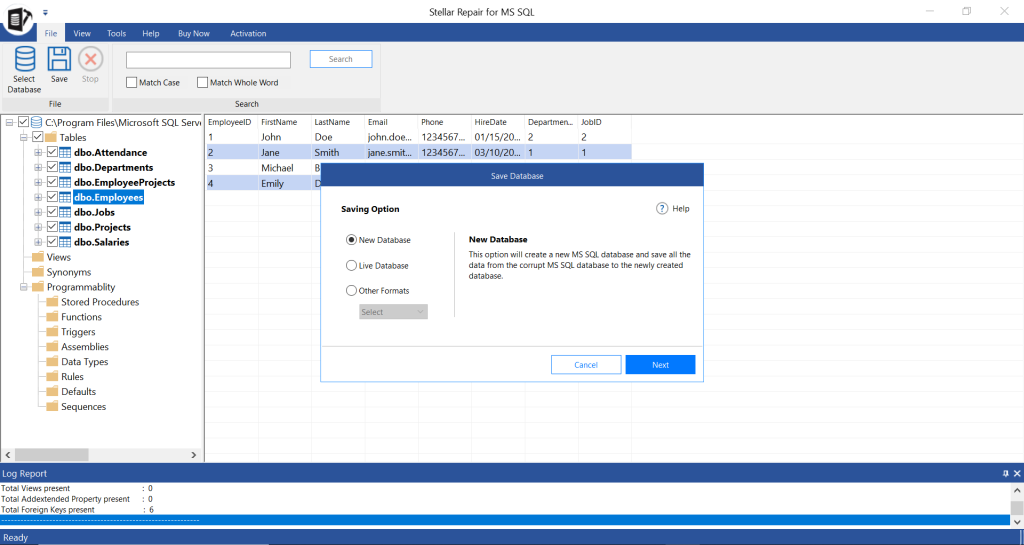The height and width of the screenshot is (545, 1024).
Task: Enable the Match Case checkbox
Action: [x=132, y=83]
